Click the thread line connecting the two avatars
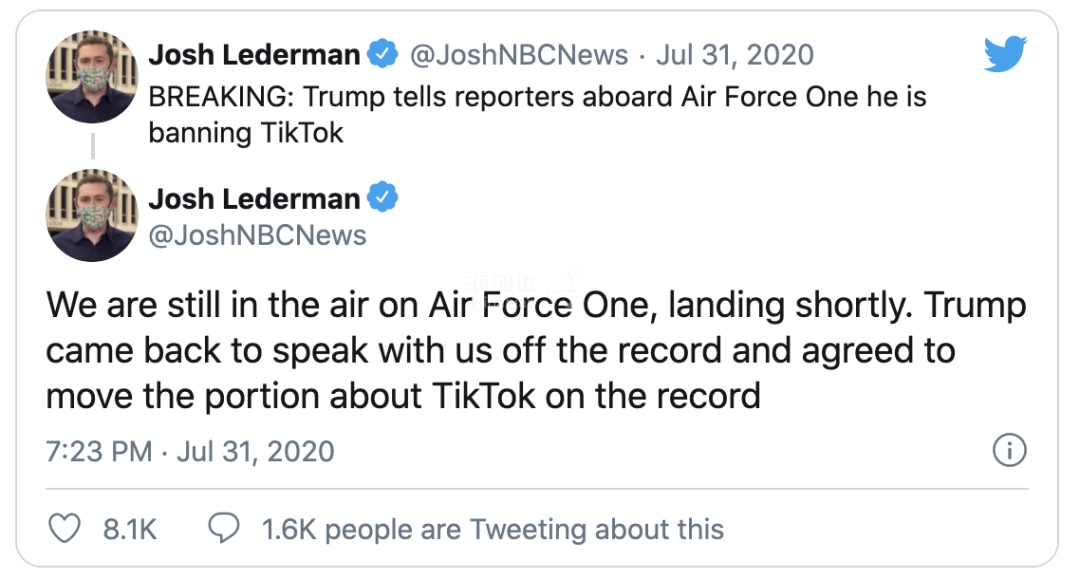This screenshot has width=1080, height=579. (92, 146)
